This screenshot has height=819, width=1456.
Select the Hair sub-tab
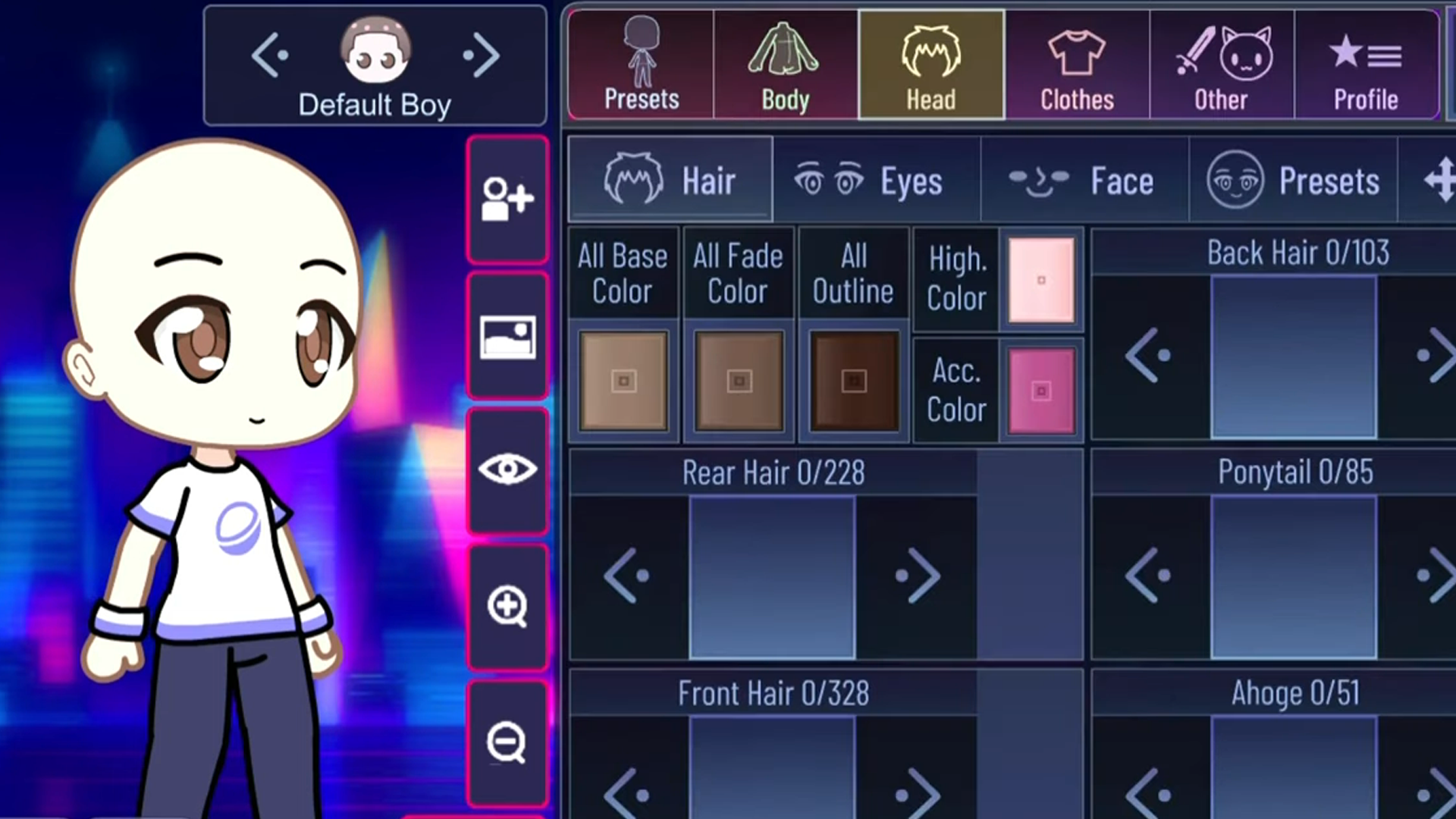[670, 180]
